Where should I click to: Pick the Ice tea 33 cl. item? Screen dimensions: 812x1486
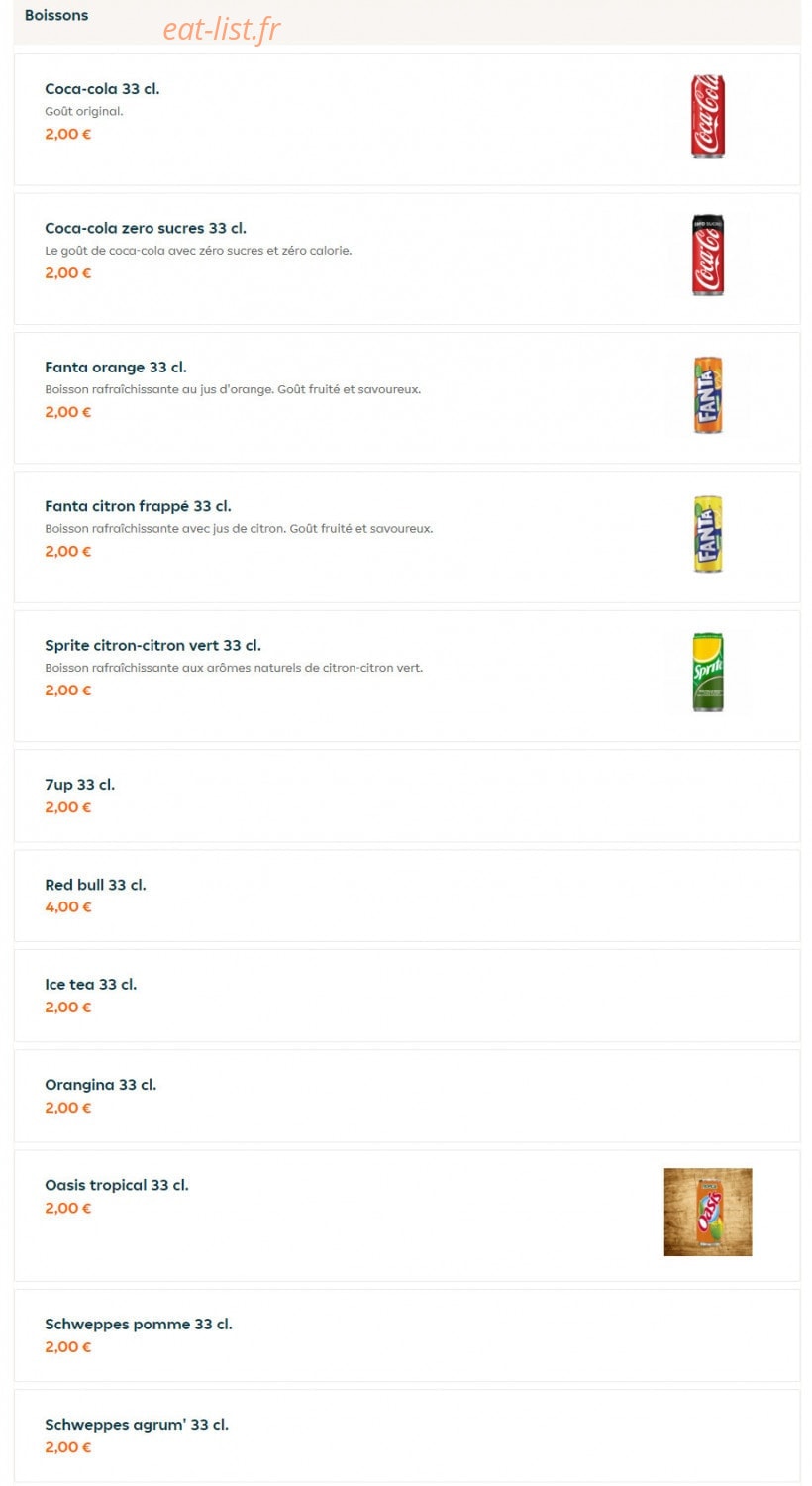click(x=407, y=996)
